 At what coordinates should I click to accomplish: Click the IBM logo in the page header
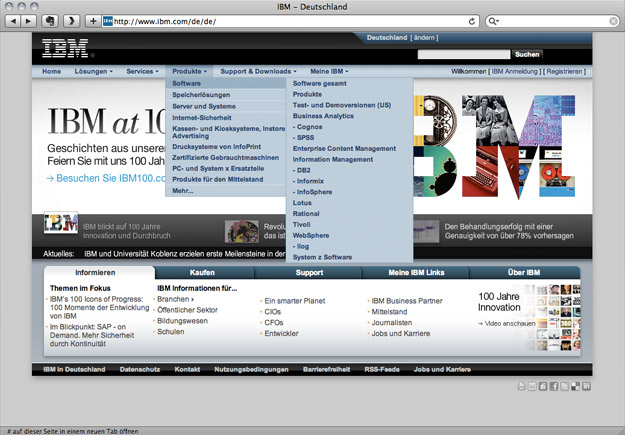[65, 48]
